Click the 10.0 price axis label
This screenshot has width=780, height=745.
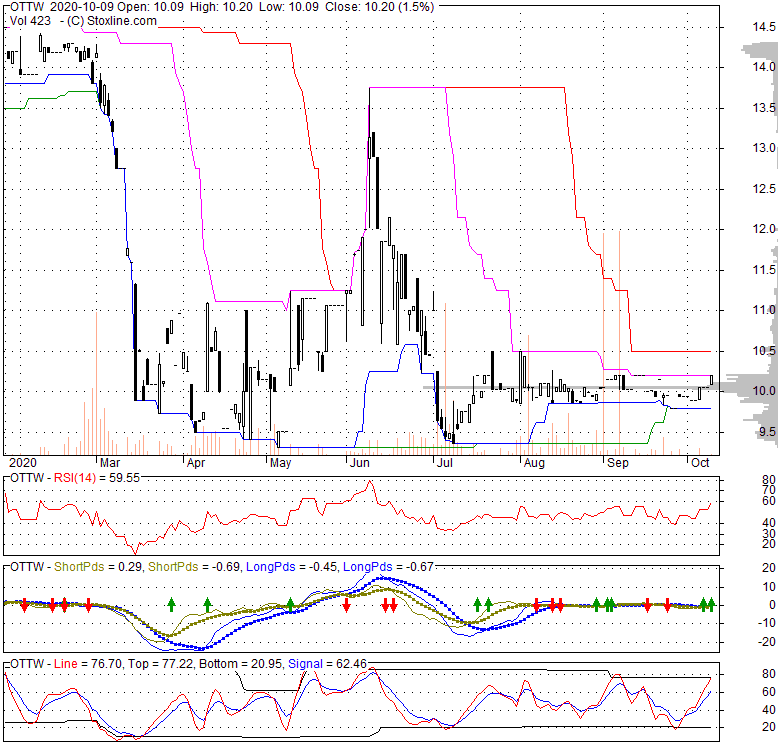coord(764,391)
